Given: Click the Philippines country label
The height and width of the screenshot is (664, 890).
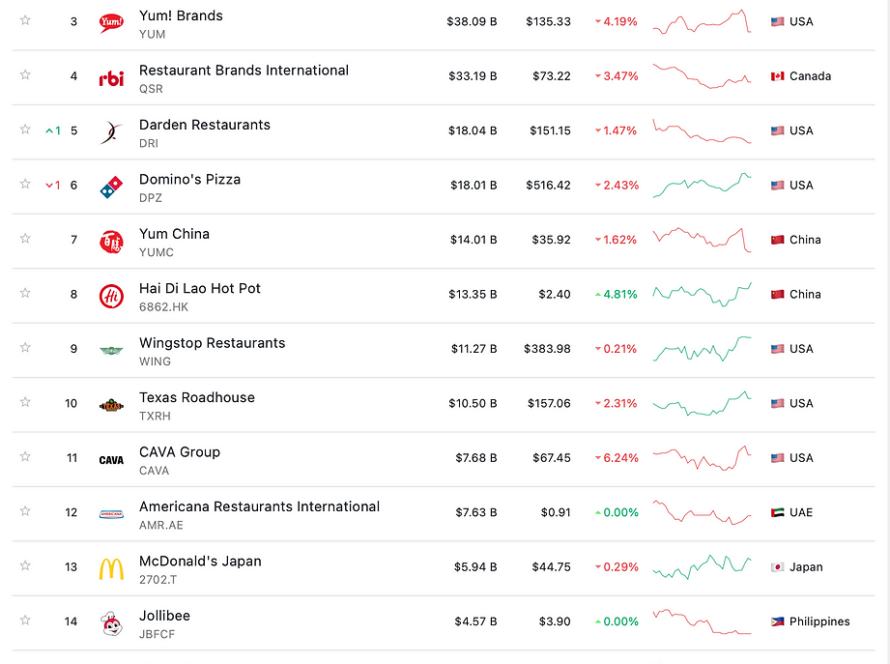Looking at the screenshot, I should pos(820,621).
